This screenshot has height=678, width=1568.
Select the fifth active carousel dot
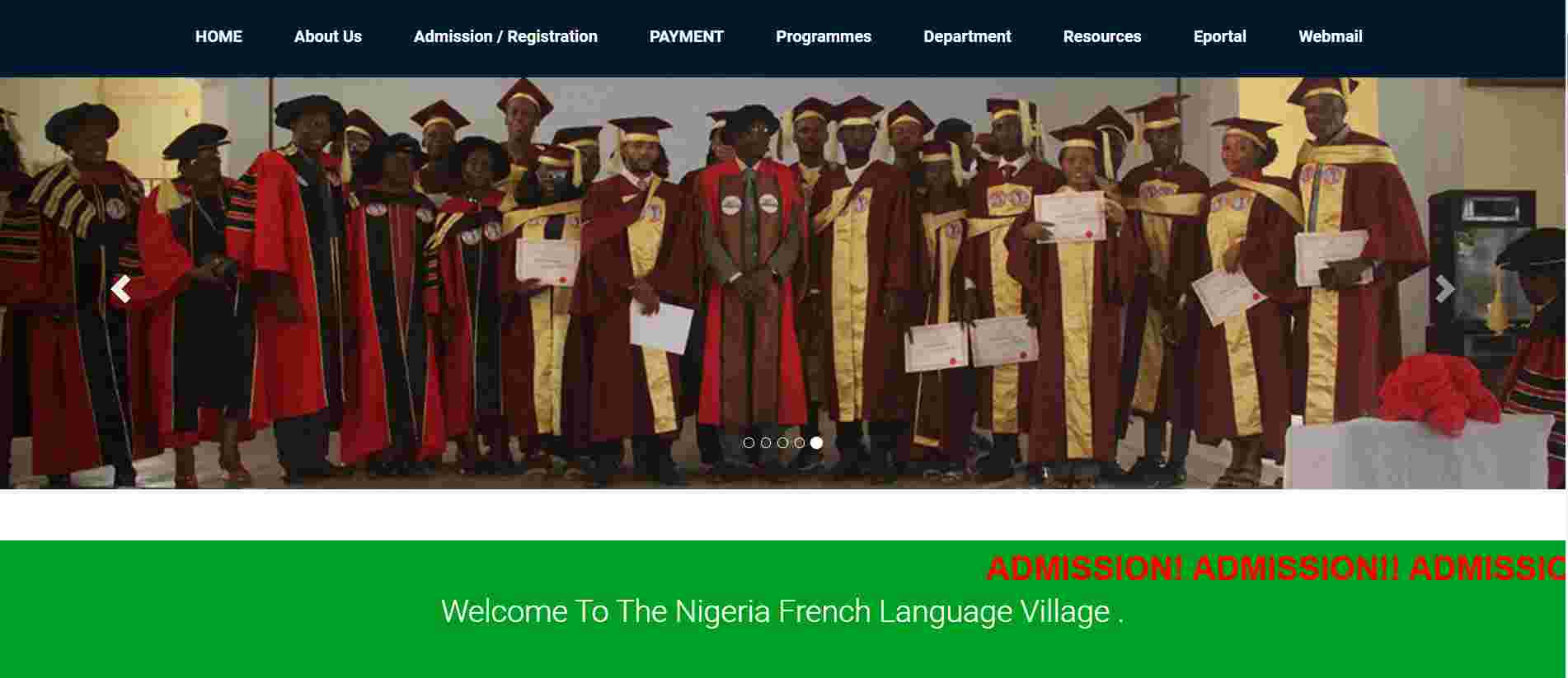tap(816, 442)
